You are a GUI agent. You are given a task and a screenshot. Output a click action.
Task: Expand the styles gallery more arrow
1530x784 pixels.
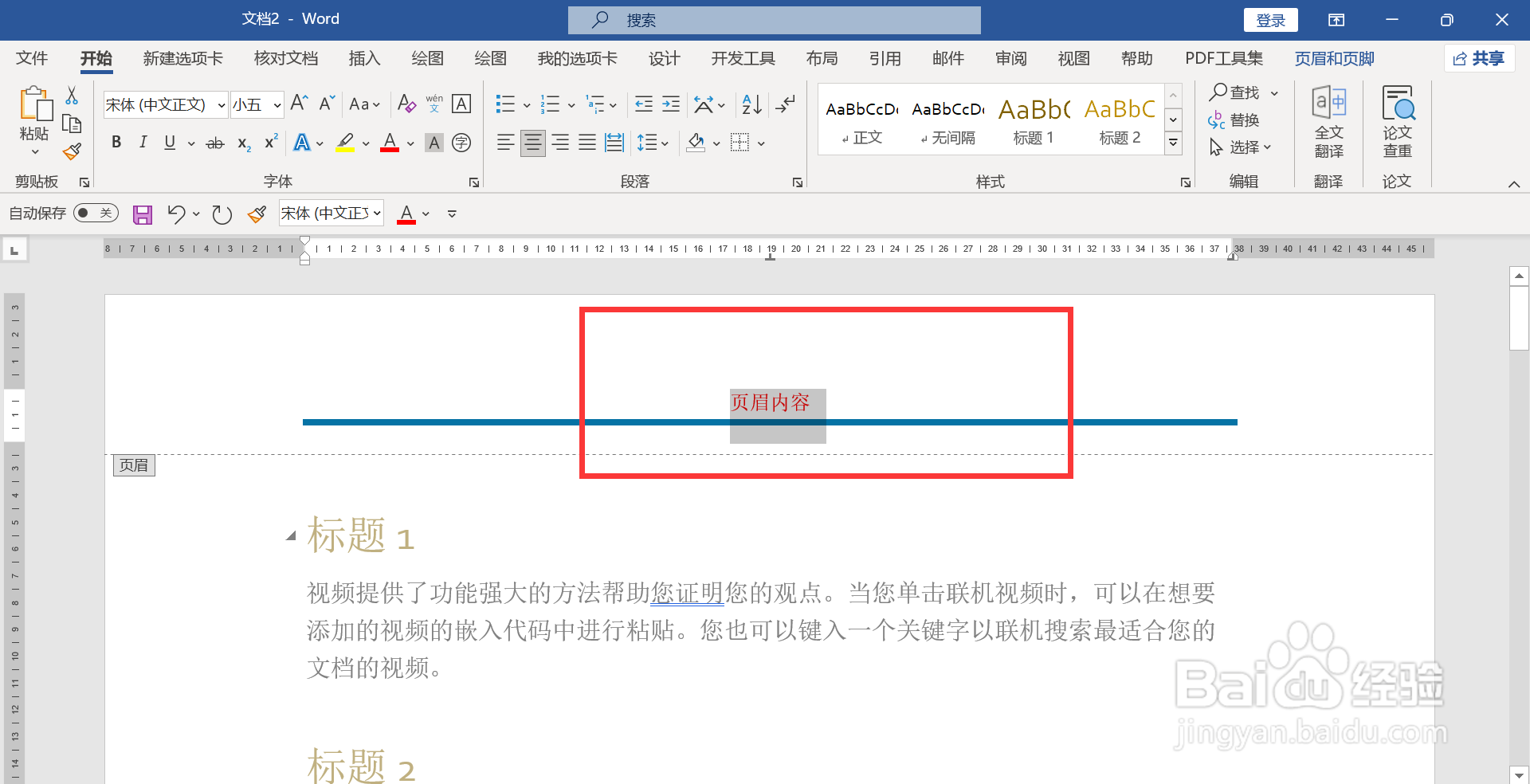pyautogui.click(x=1173, y=143)
